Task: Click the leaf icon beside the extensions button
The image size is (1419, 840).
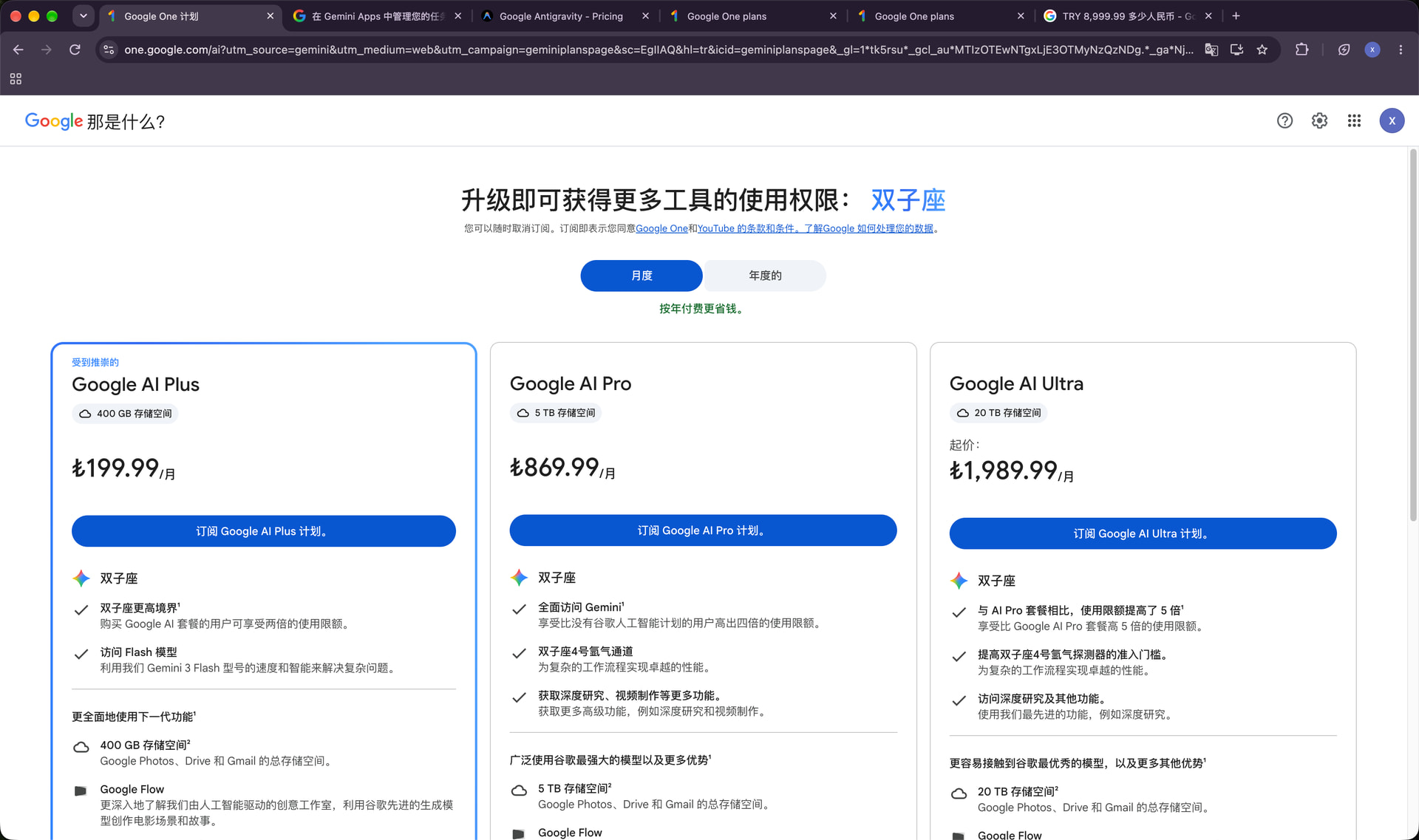Action: click(x=1344, y=49)
